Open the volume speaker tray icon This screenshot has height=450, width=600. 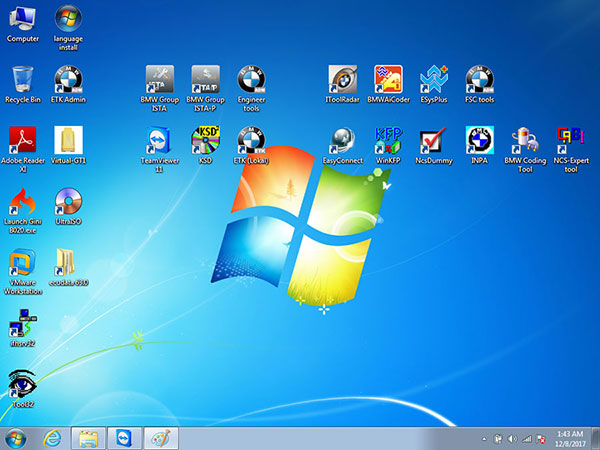click(x=513, y=438)
